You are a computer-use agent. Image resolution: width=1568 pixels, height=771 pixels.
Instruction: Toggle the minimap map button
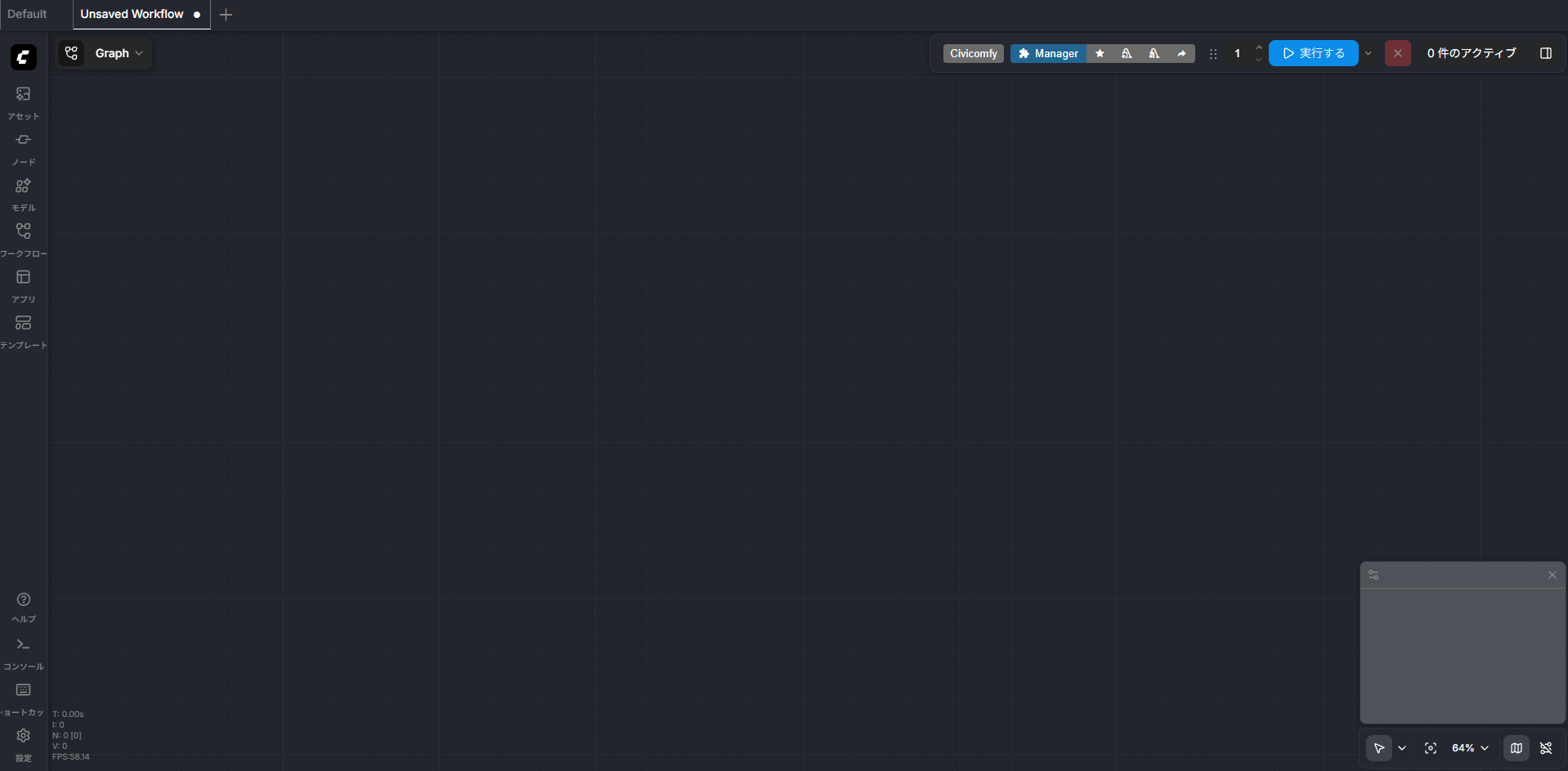pyautogui.click(x=1516, y=748)
